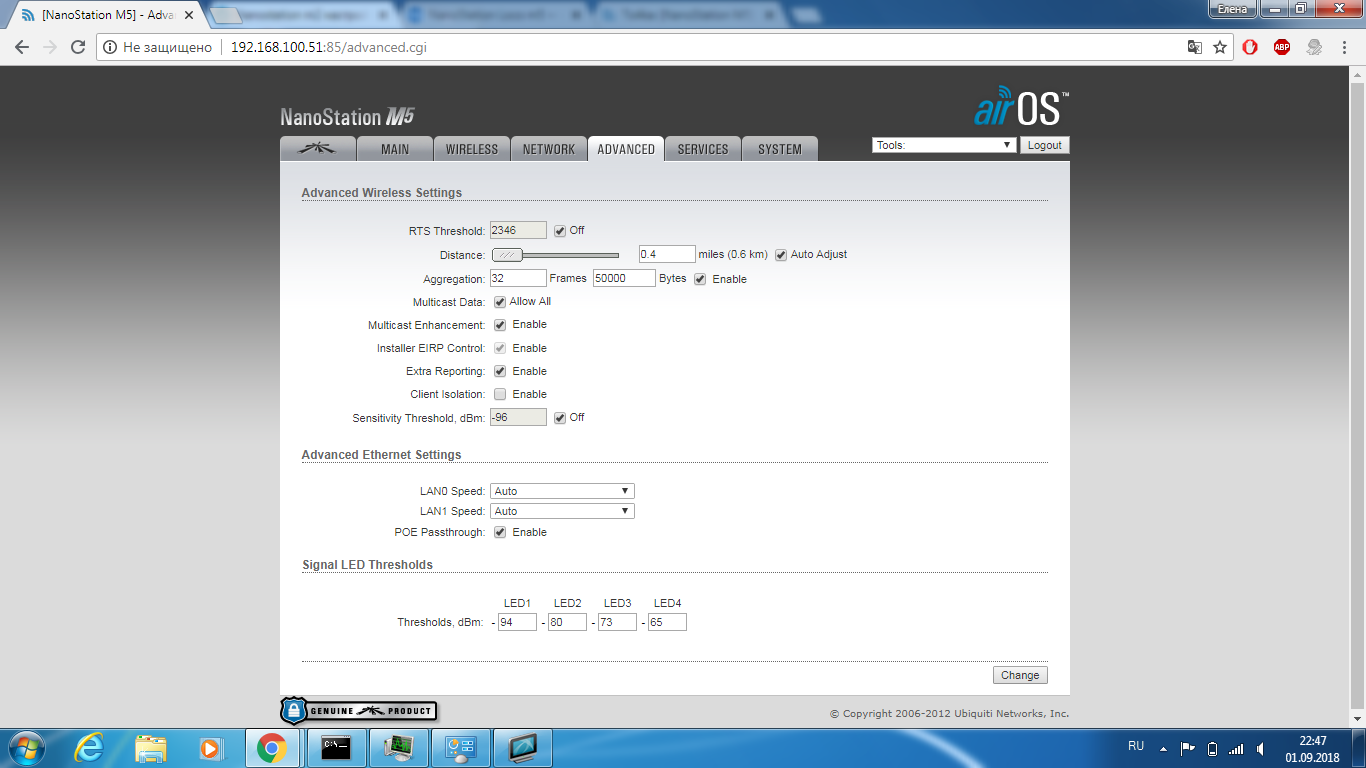The height and width of the screenshot is (768, 1366).
Task: Click the Genuine Product badge
Action: pos(359,711)
